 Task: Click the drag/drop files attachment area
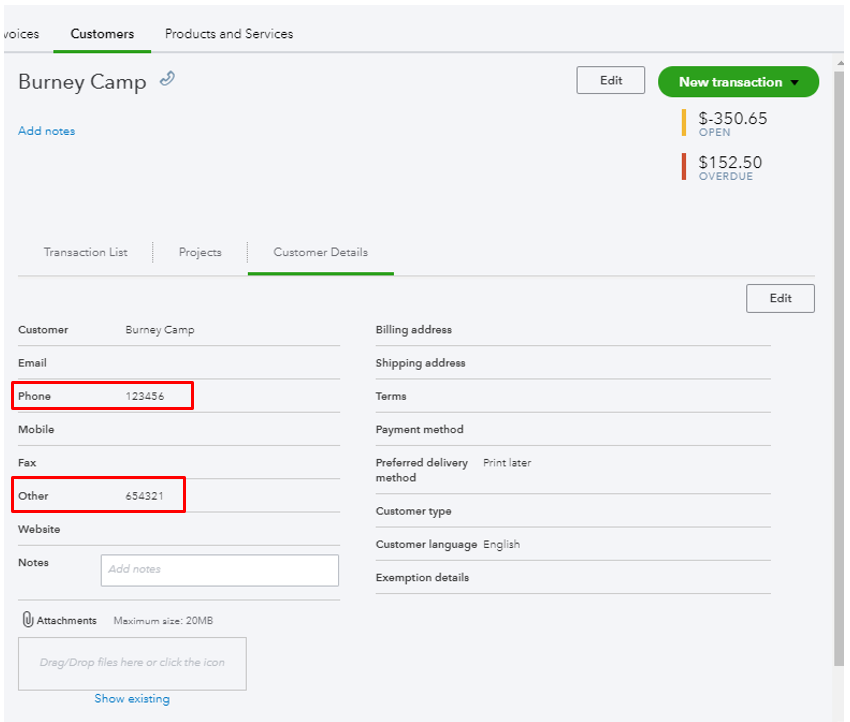(x=132, y=663)
